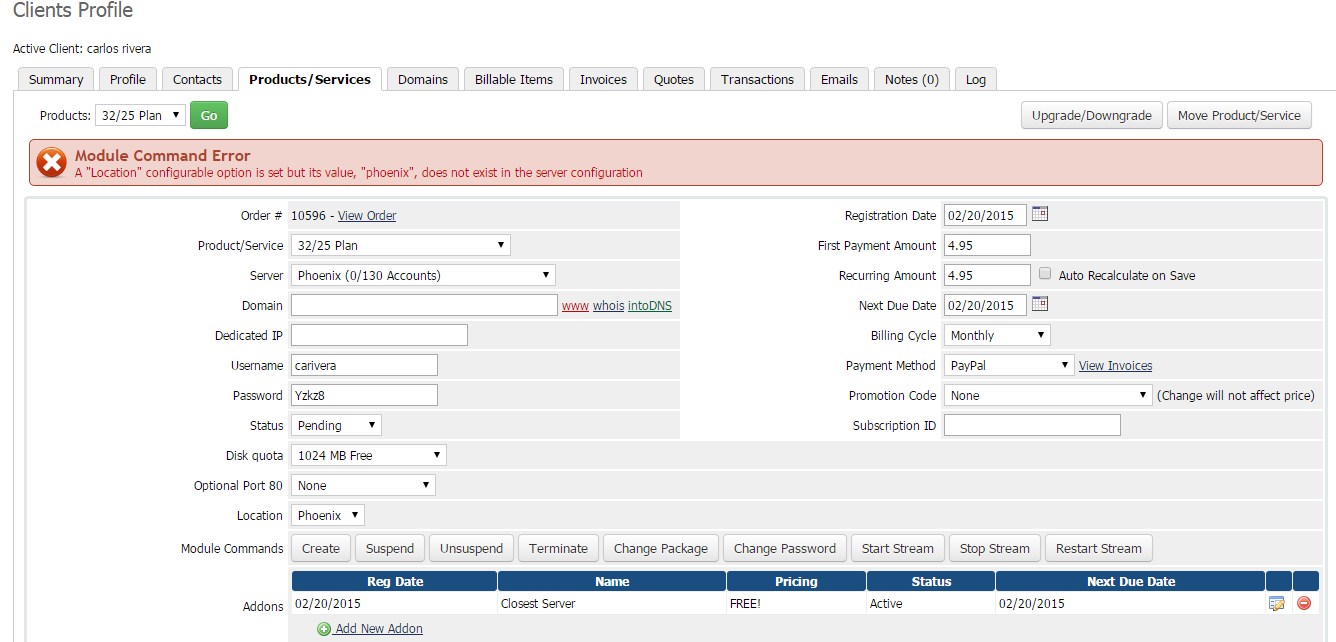Click the Recurring Amount field
Image resolution: width=1336 pixels, height=642 pixels.
pos(987,275)
